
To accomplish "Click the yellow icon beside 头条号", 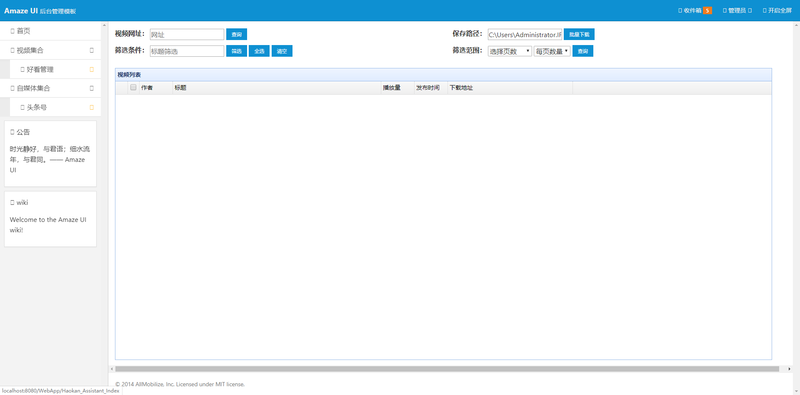I will pos(92,108).
